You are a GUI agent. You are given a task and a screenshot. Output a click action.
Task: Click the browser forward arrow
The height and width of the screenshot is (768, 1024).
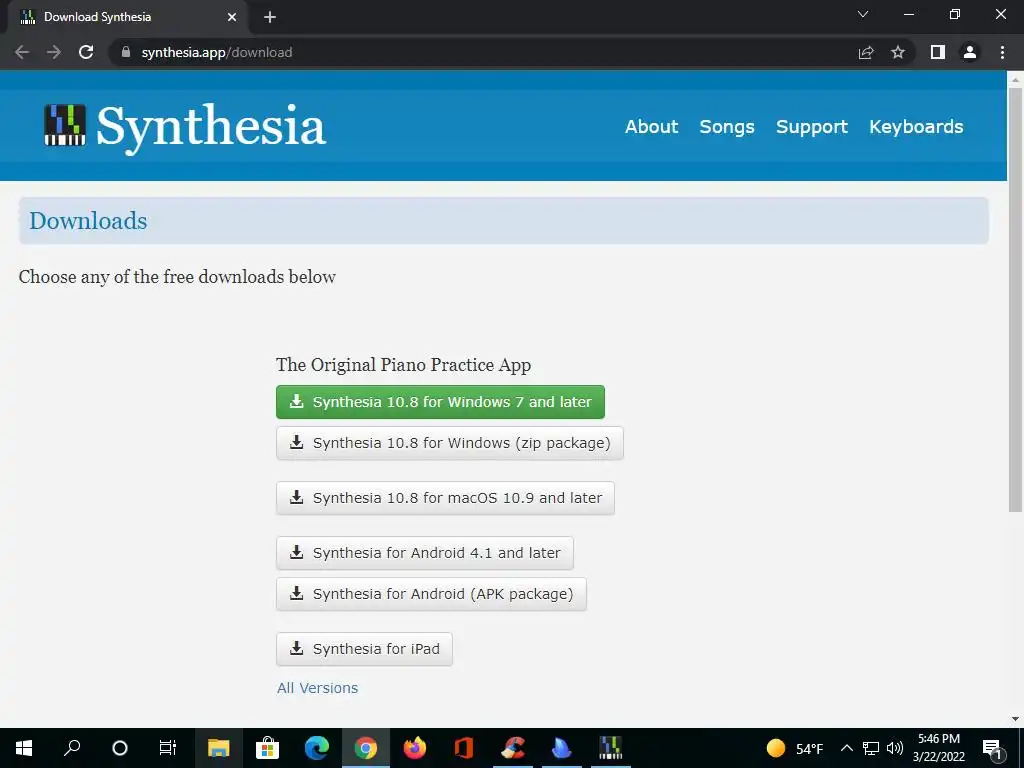[54, 52]
